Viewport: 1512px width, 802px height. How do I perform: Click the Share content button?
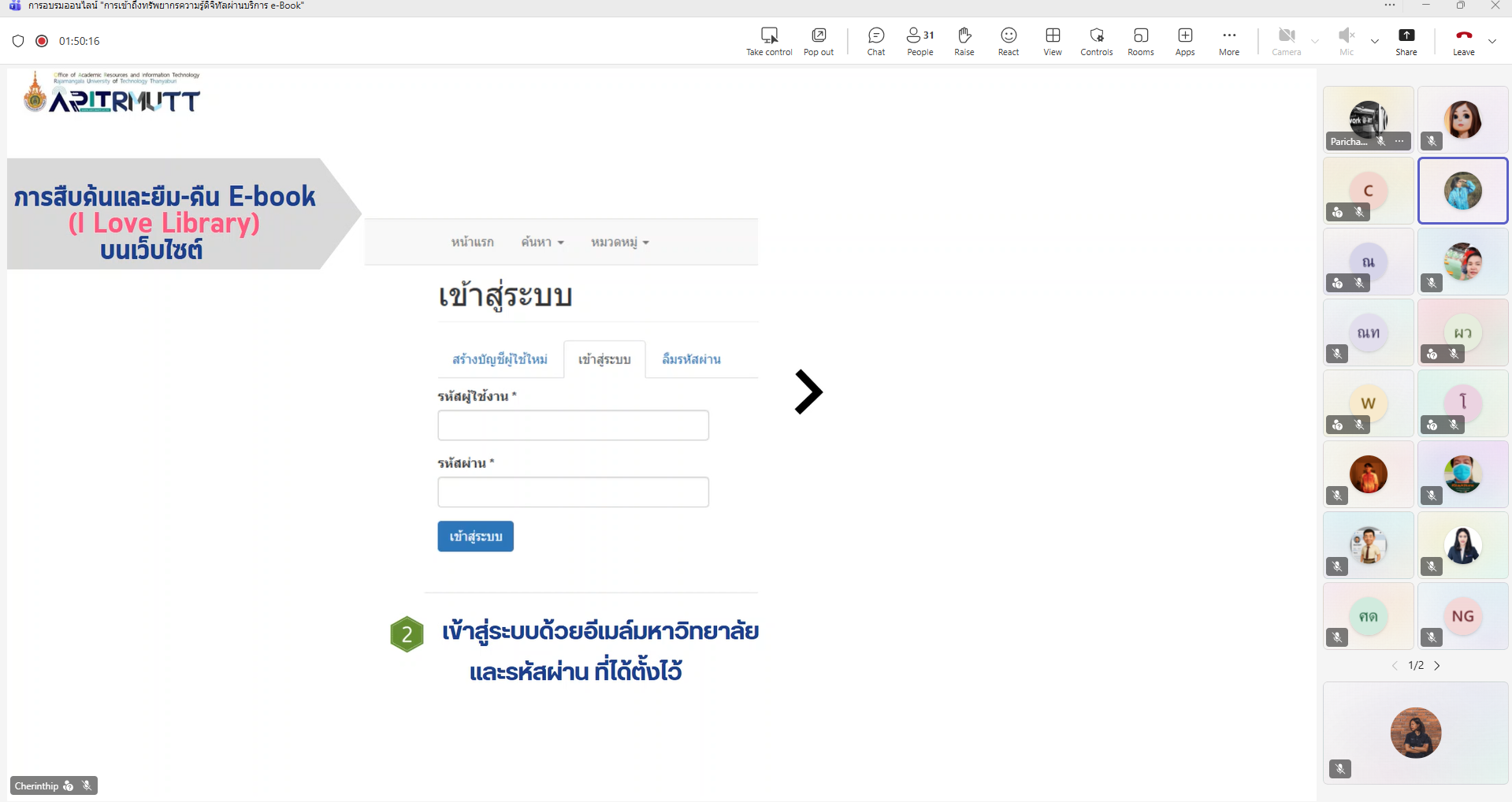click(x=1406, y=41)
